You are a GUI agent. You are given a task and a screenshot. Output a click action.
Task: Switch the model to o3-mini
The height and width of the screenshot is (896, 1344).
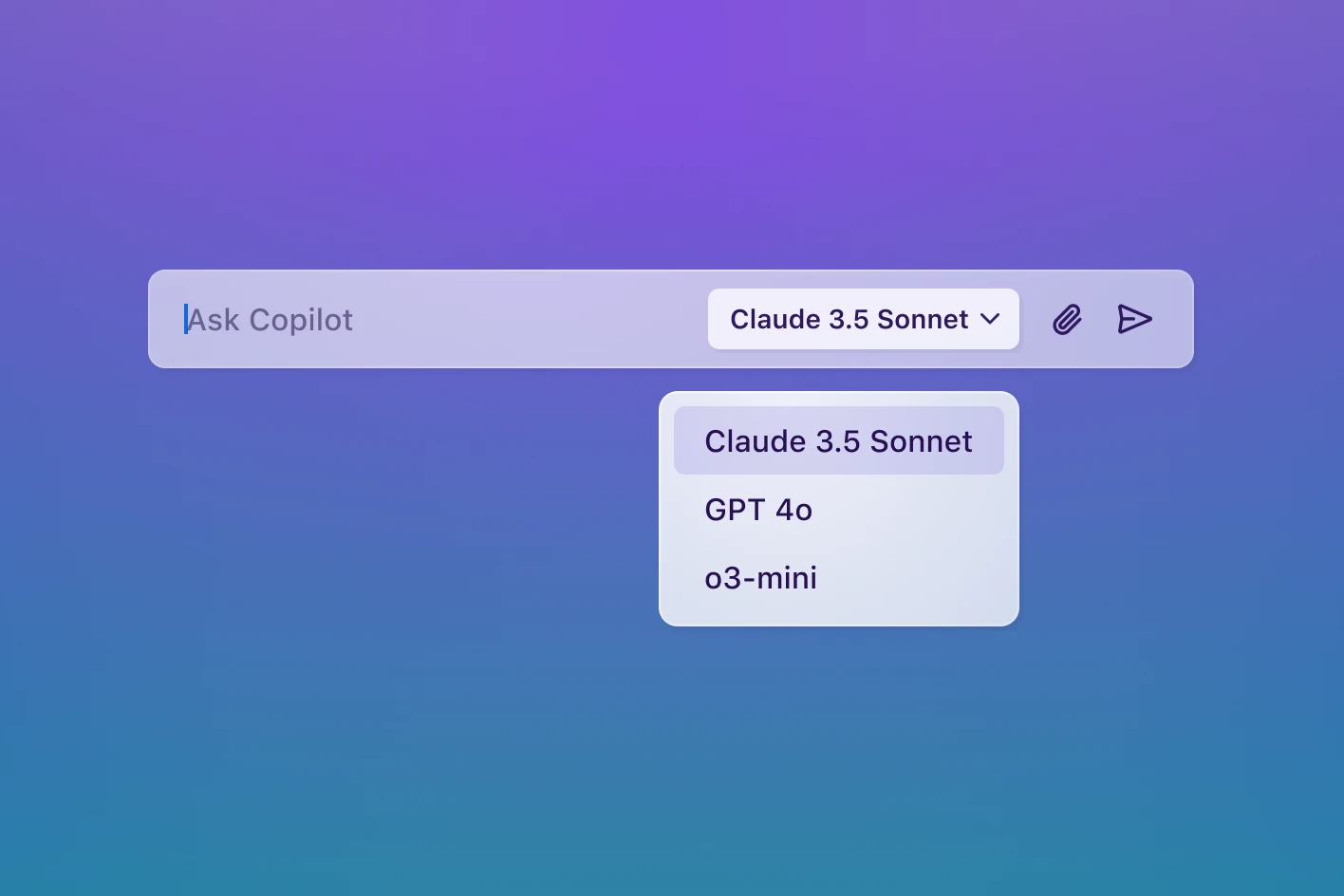coord(760,578)
